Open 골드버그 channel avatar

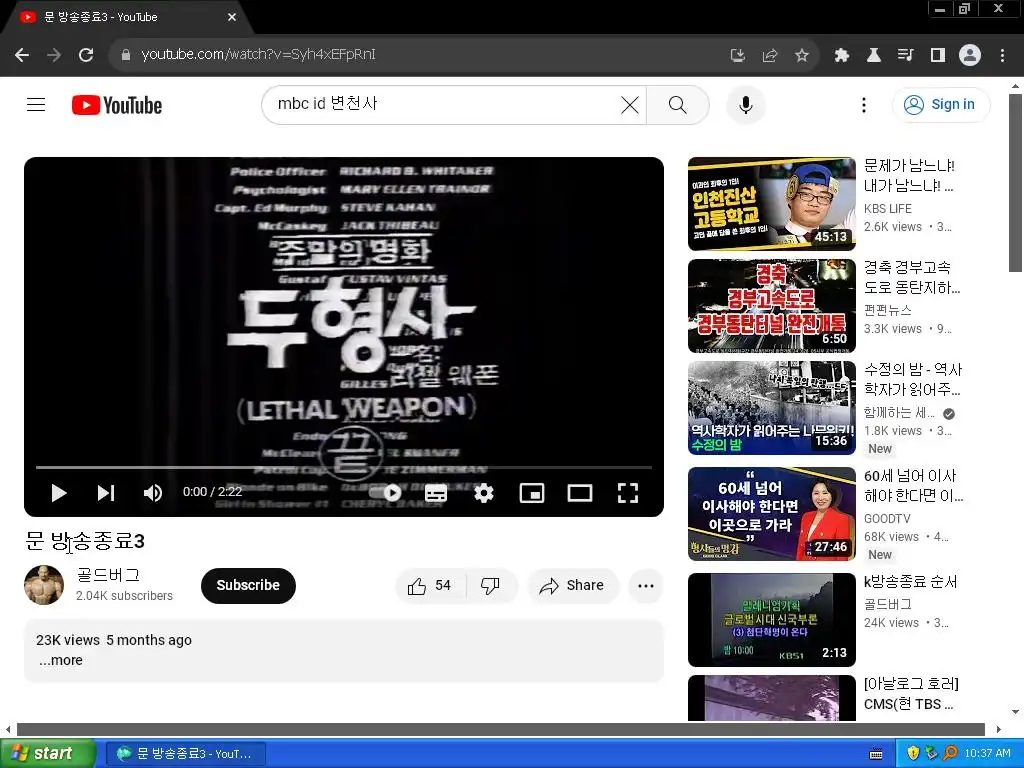[x=44, y=585]
